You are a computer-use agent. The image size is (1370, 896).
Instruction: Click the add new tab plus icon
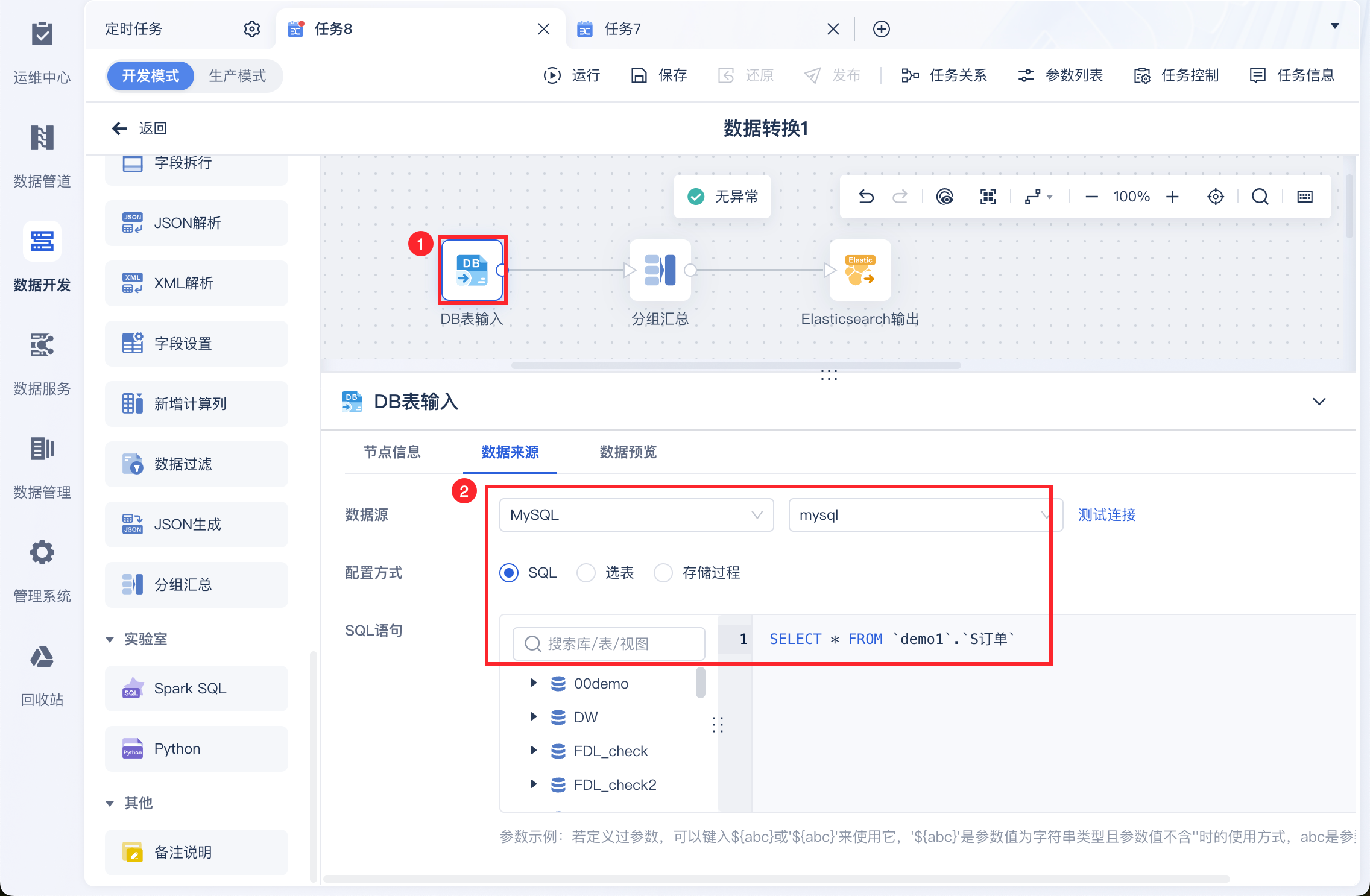(881, 29)
